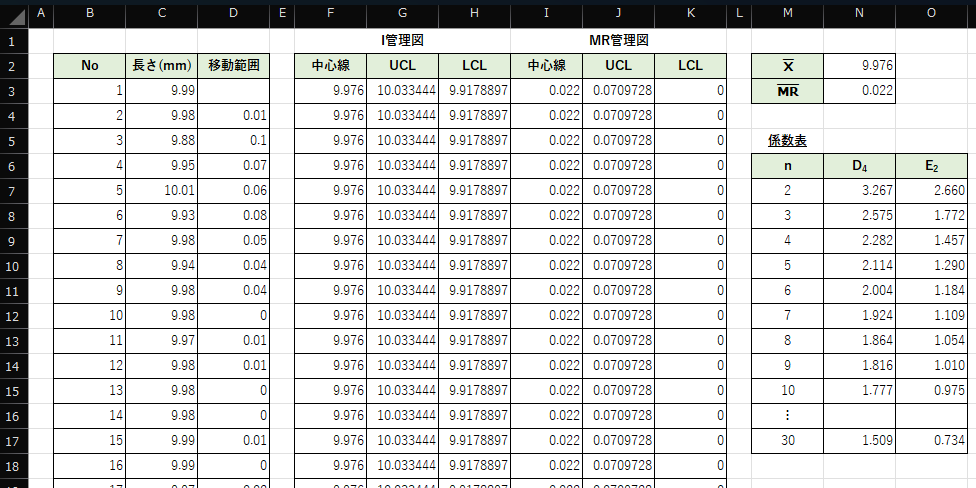Select cell H3 with 9.9178897
976x488 pixels.
click(x=474, y=92)
